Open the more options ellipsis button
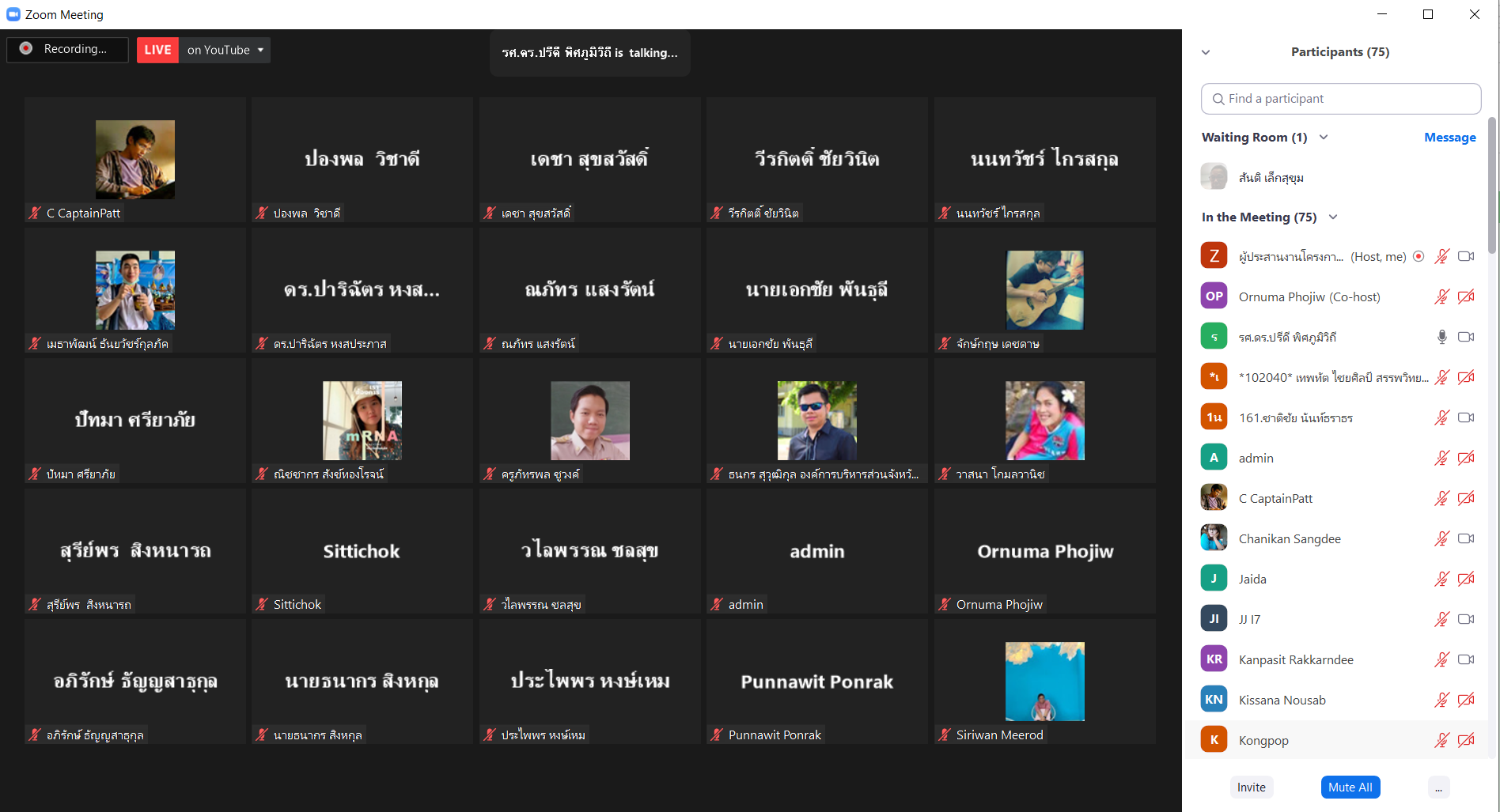The width and height of the screenshot is (1500, 812). 1438,787
